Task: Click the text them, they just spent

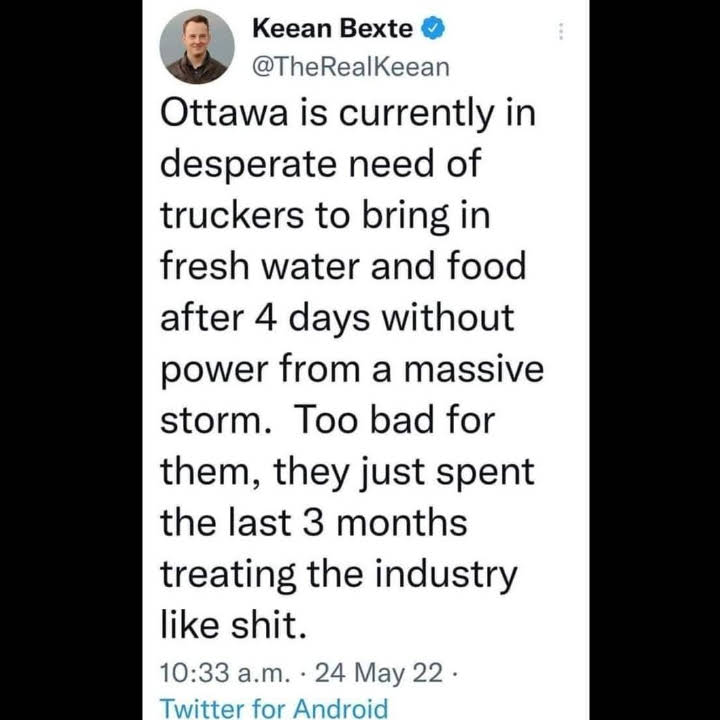Action: point(348,471)
